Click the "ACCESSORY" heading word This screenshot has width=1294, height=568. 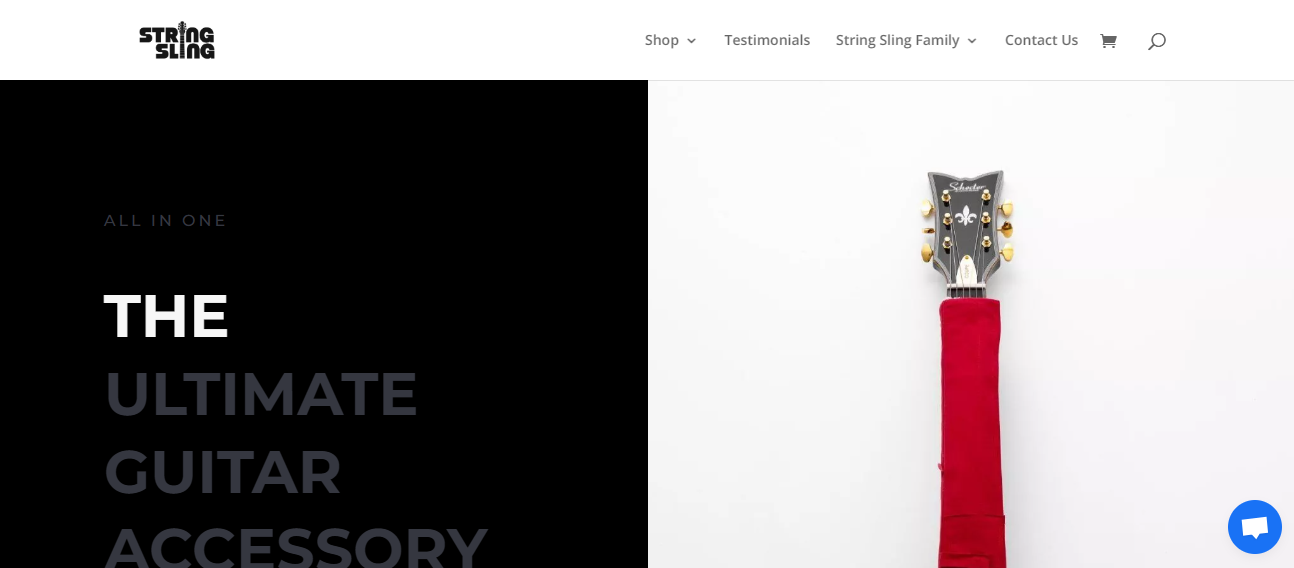coord(295,546)
